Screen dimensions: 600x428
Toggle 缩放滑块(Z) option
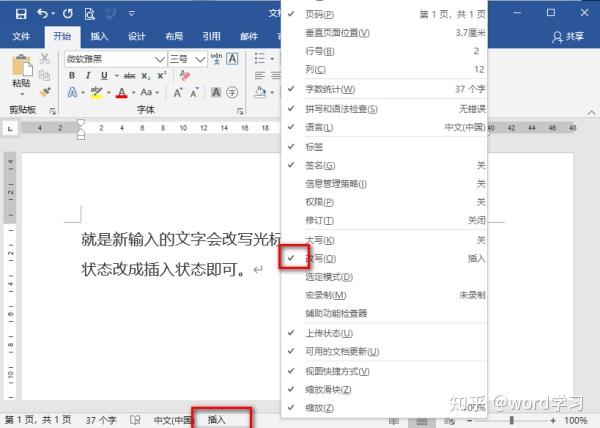[384, 390]
